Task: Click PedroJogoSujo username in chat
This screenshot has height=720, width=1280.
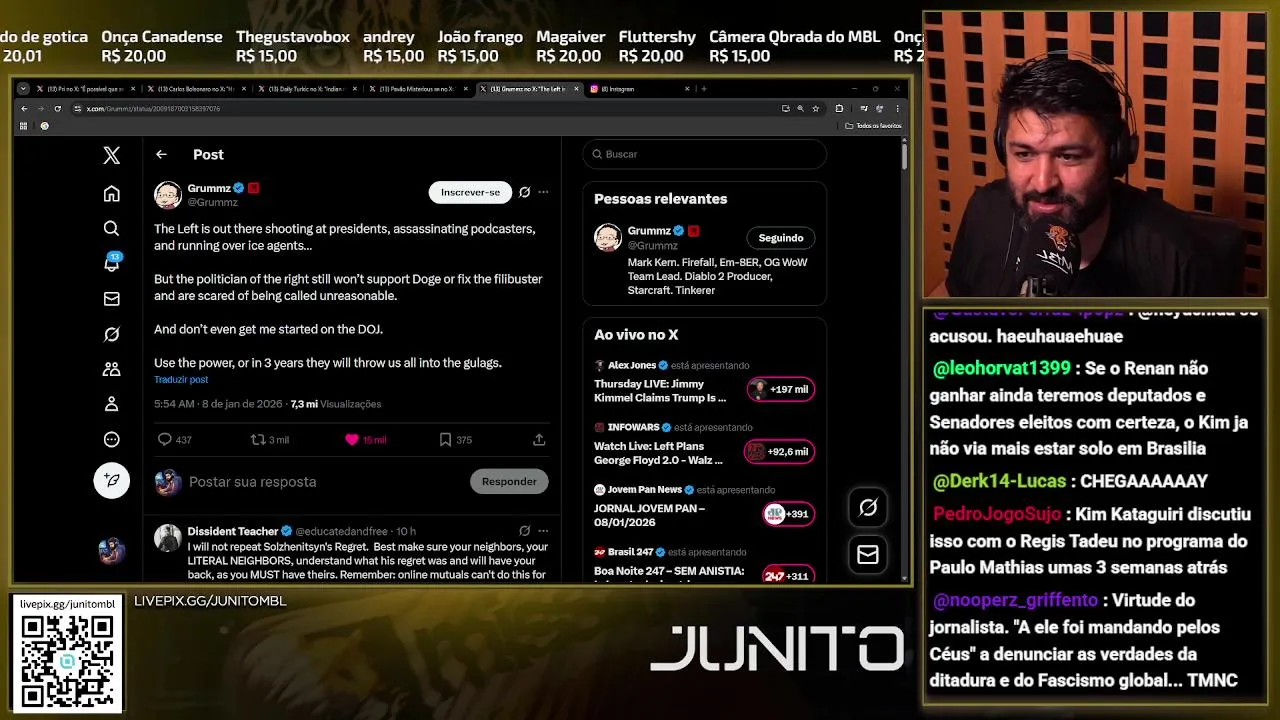Action: tap(997, 515)
